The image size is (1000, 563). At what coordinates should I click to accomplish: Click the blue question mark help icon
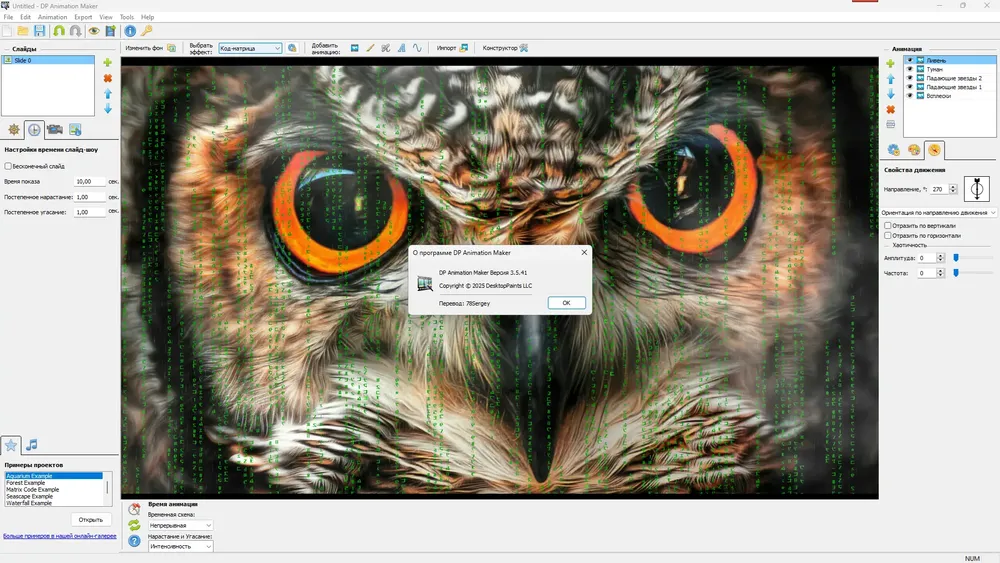(x=134, y=541)
